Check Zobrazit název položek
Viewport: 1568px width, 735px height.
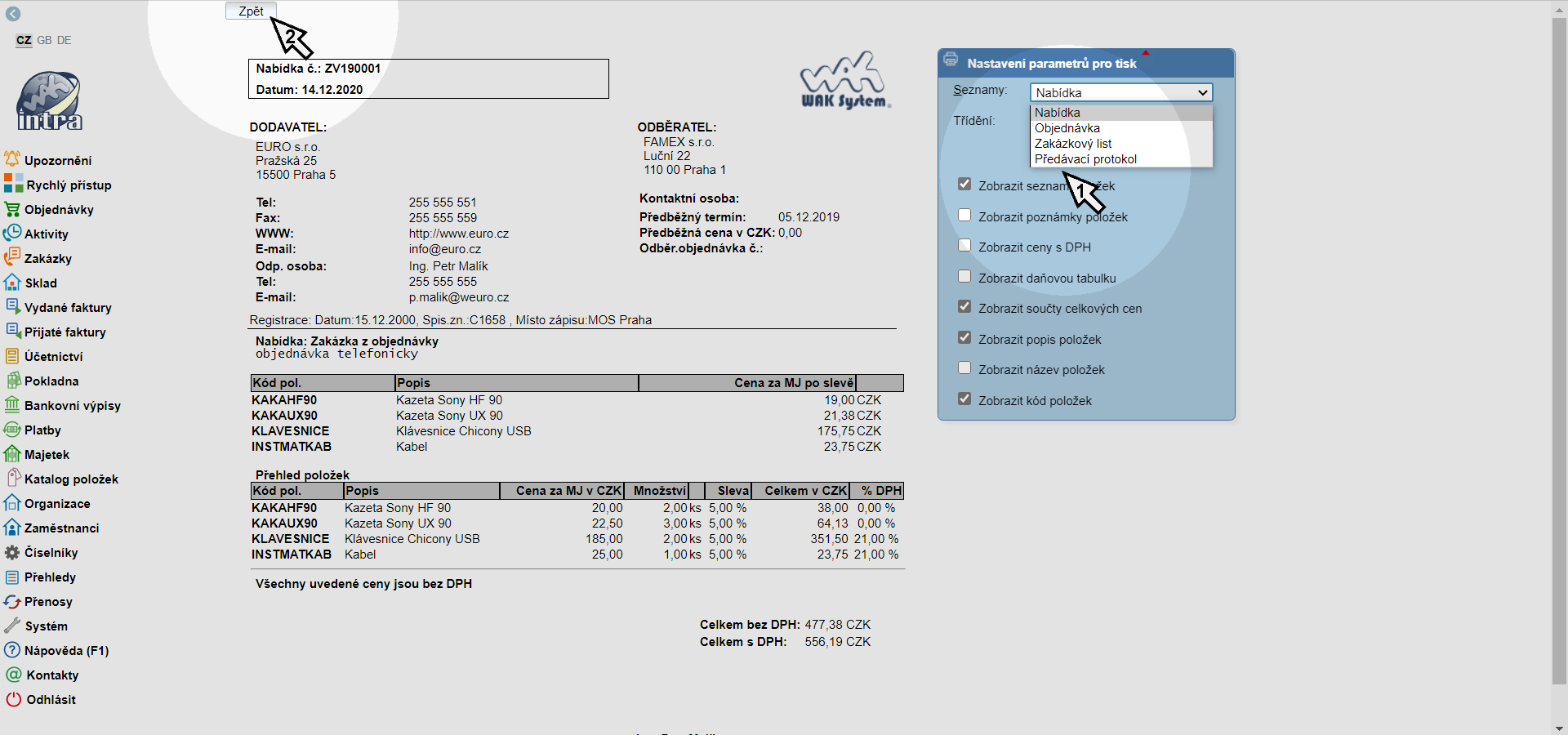[964, 368]
